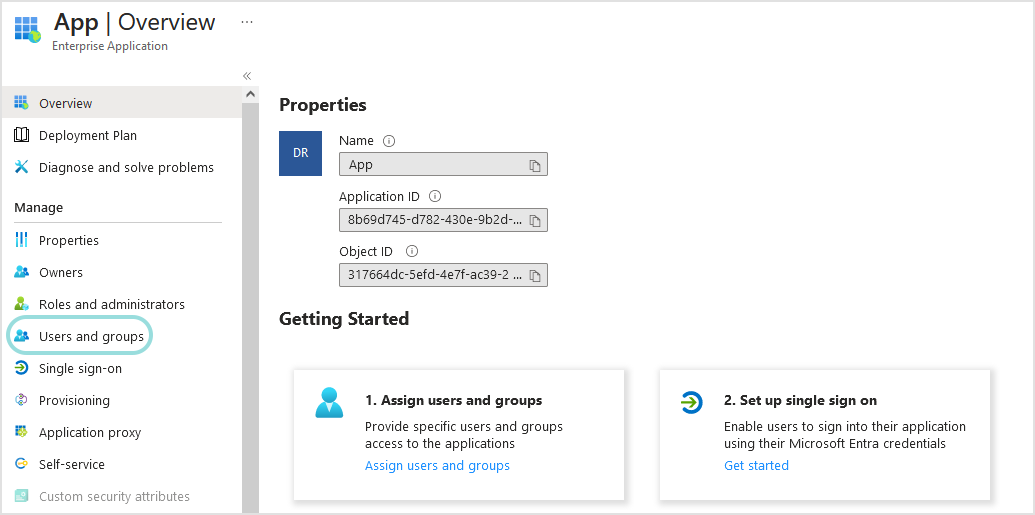Show info tooltip for Application ID

tap(434, 196)
